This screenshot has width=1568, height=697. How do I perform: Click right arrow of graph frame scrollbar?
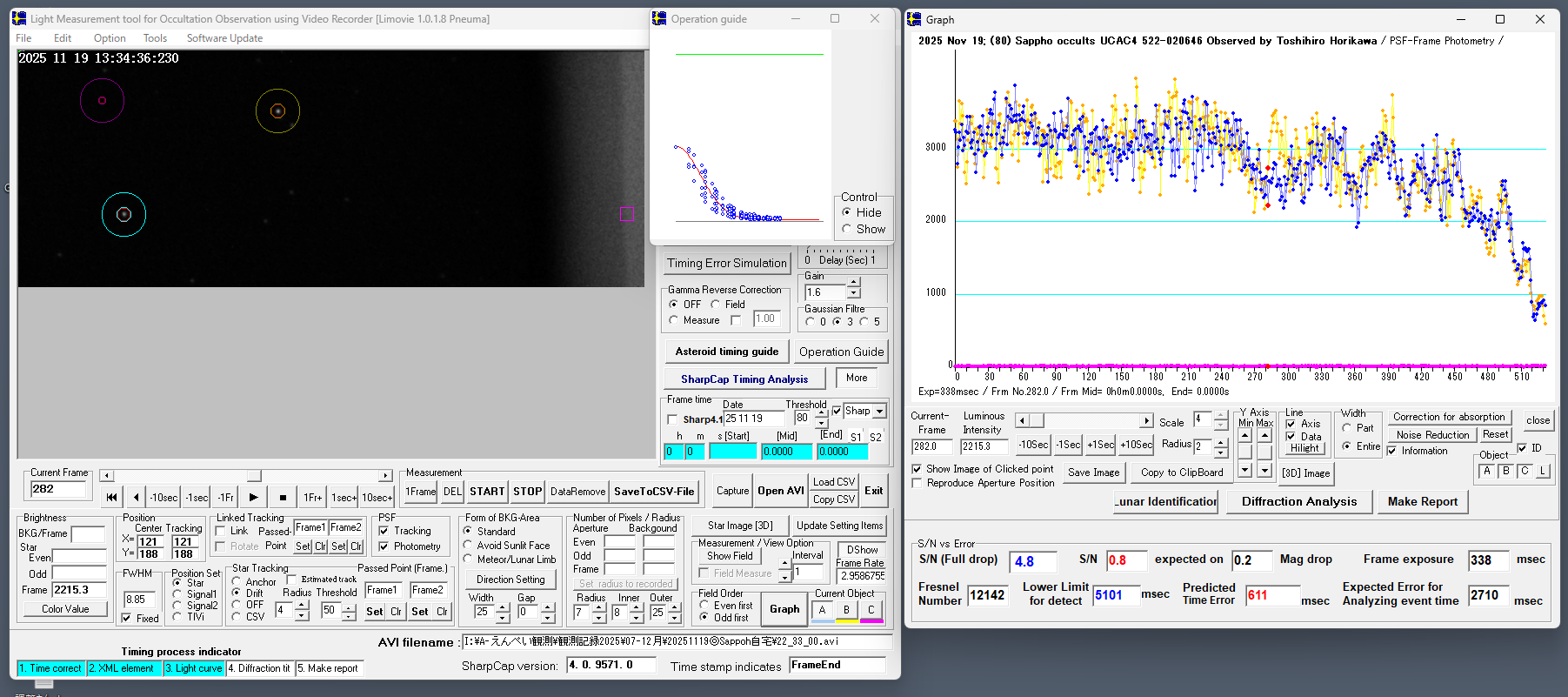click(x=1146, y=421)
